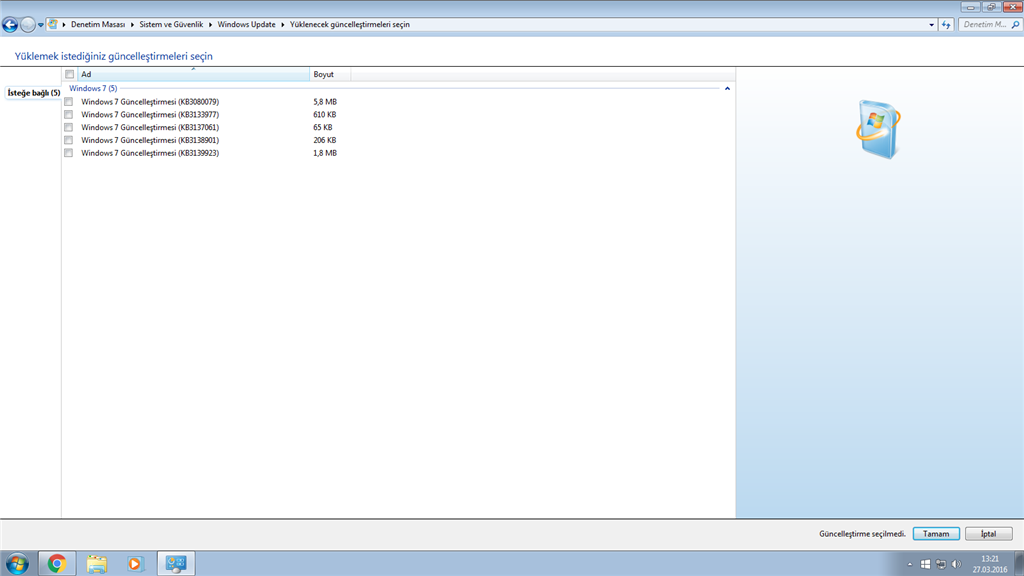Focus the Denetim Masası search box
1024x576 pixels.
tap(985, 25)
